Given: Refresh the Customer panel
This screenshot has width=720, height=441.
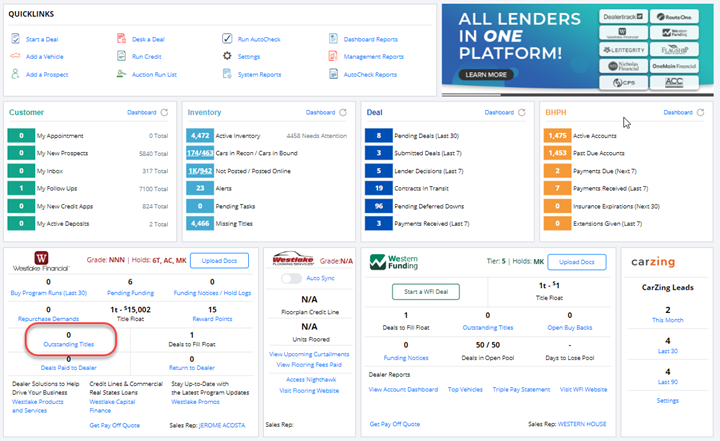Looking at the screenshot, I should click(164, 113).
